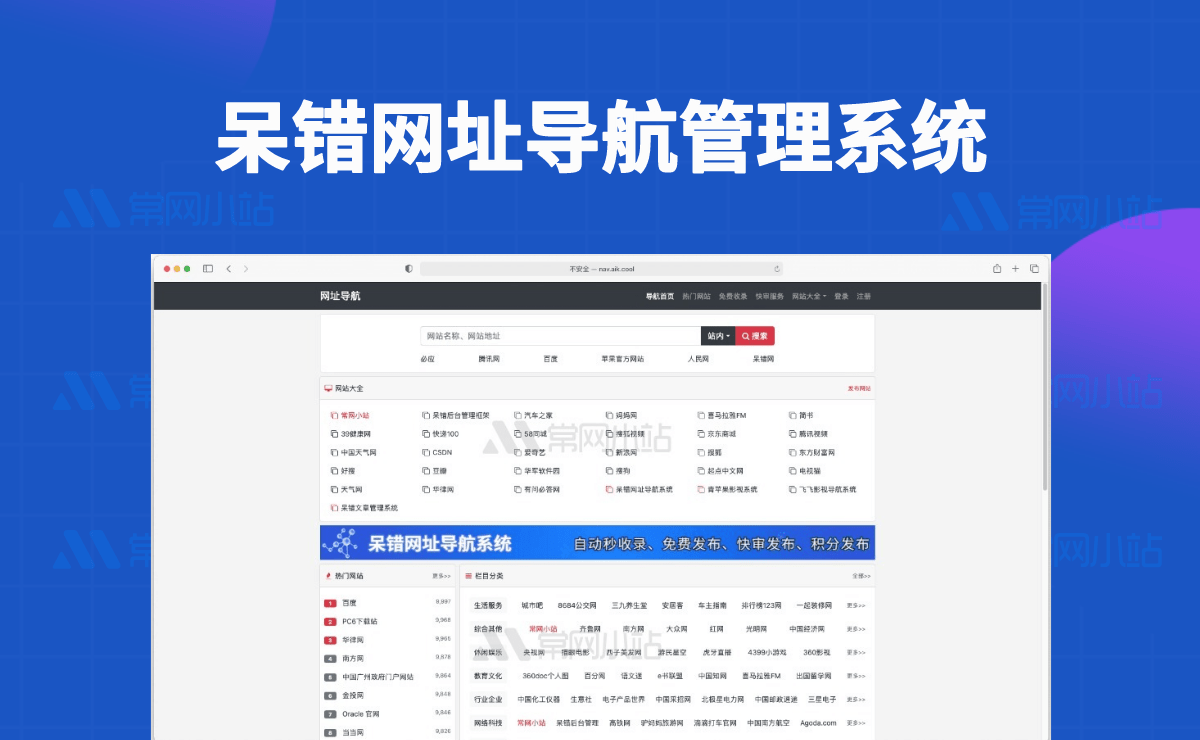Click the copy icon beside 汽车之家

(518, 415)
